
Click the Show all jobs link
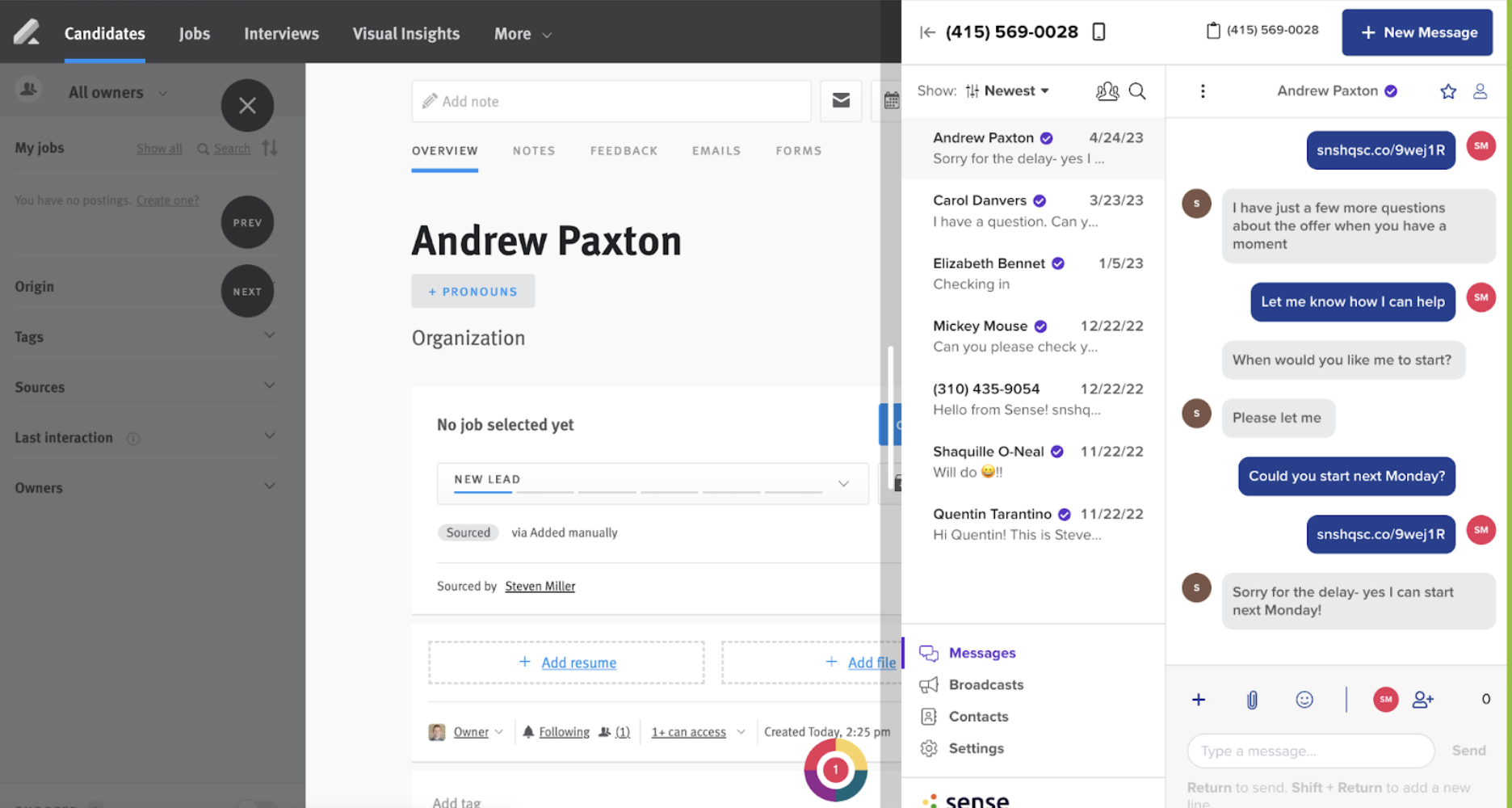pos(159,149)
